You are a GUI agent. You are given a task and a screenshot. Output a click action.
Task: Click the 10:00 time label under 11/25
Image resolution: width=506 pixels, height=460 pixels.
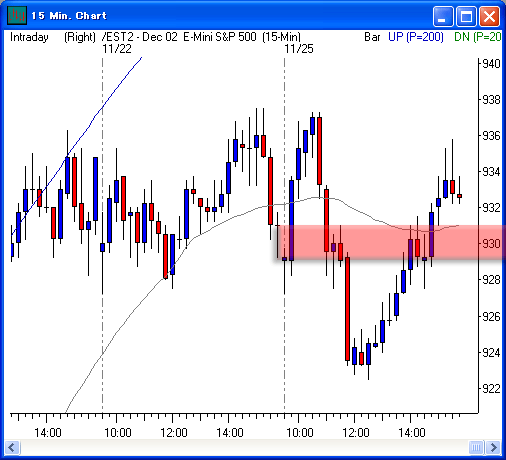(300, 433)
